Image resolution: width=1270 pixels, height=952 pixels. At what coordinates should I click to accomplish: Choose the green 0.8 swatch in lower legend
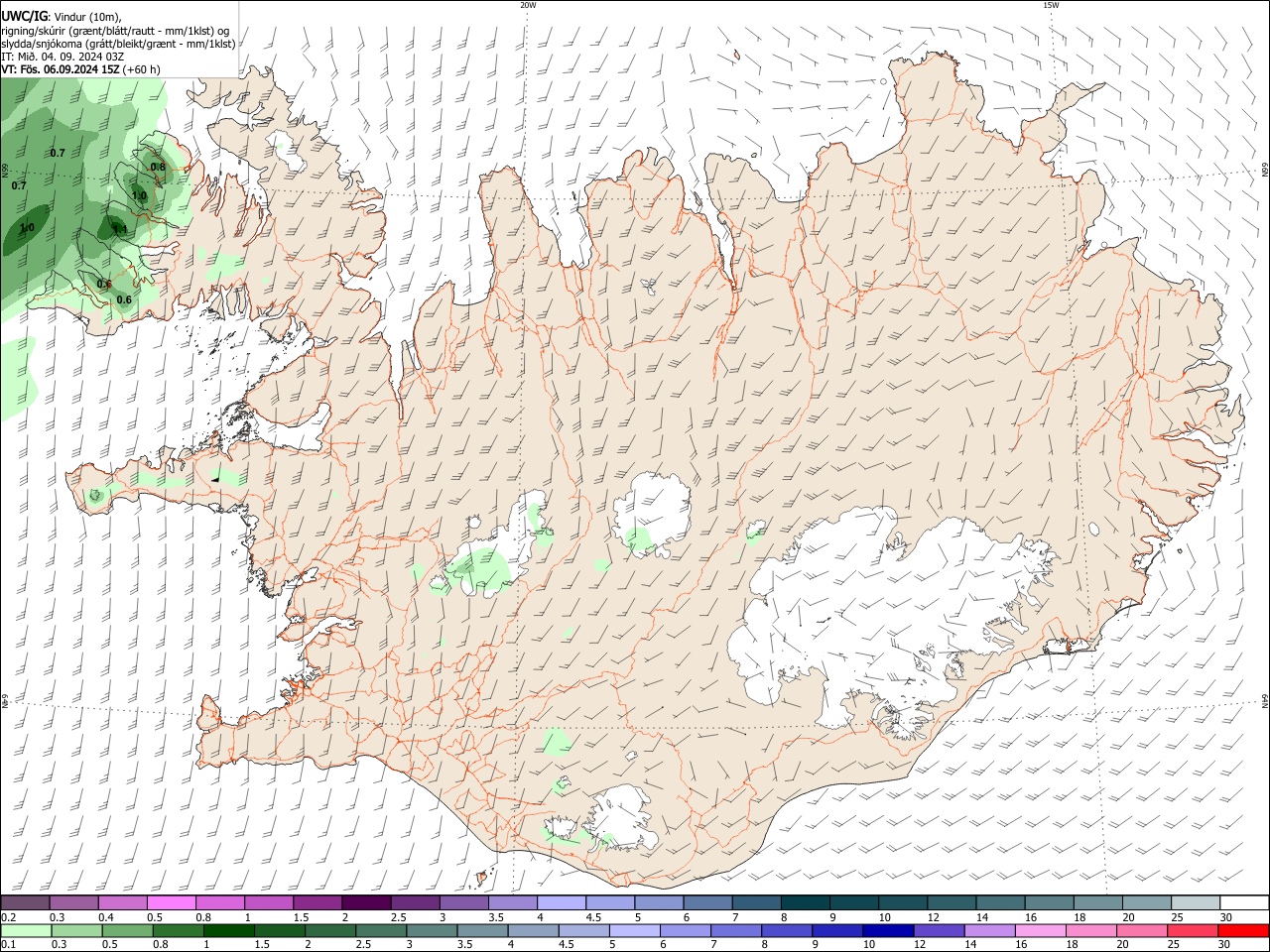pos(179,930)
